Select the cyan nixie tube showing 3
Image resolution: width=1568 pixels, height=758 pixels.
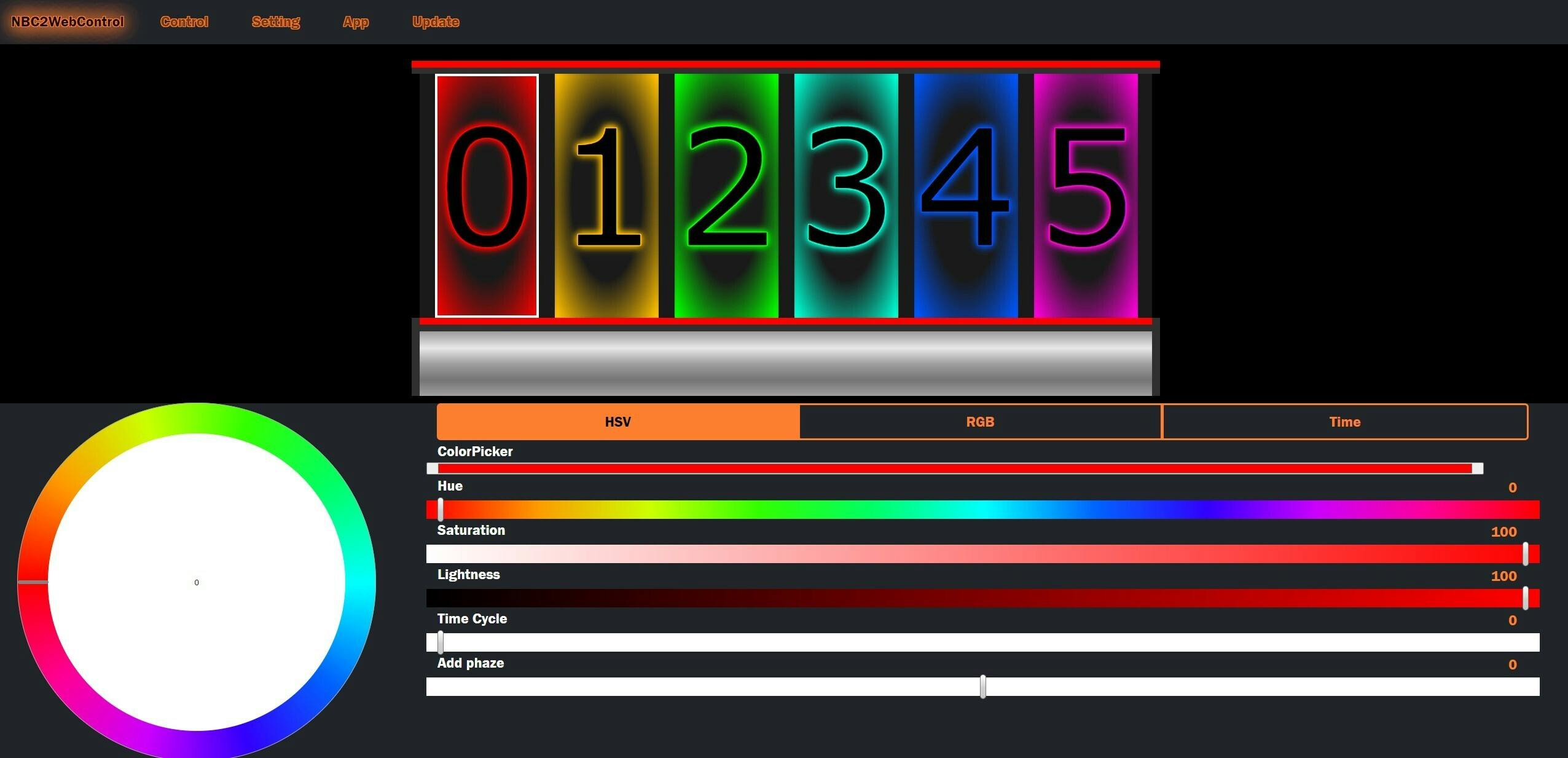tap(846, 195)
